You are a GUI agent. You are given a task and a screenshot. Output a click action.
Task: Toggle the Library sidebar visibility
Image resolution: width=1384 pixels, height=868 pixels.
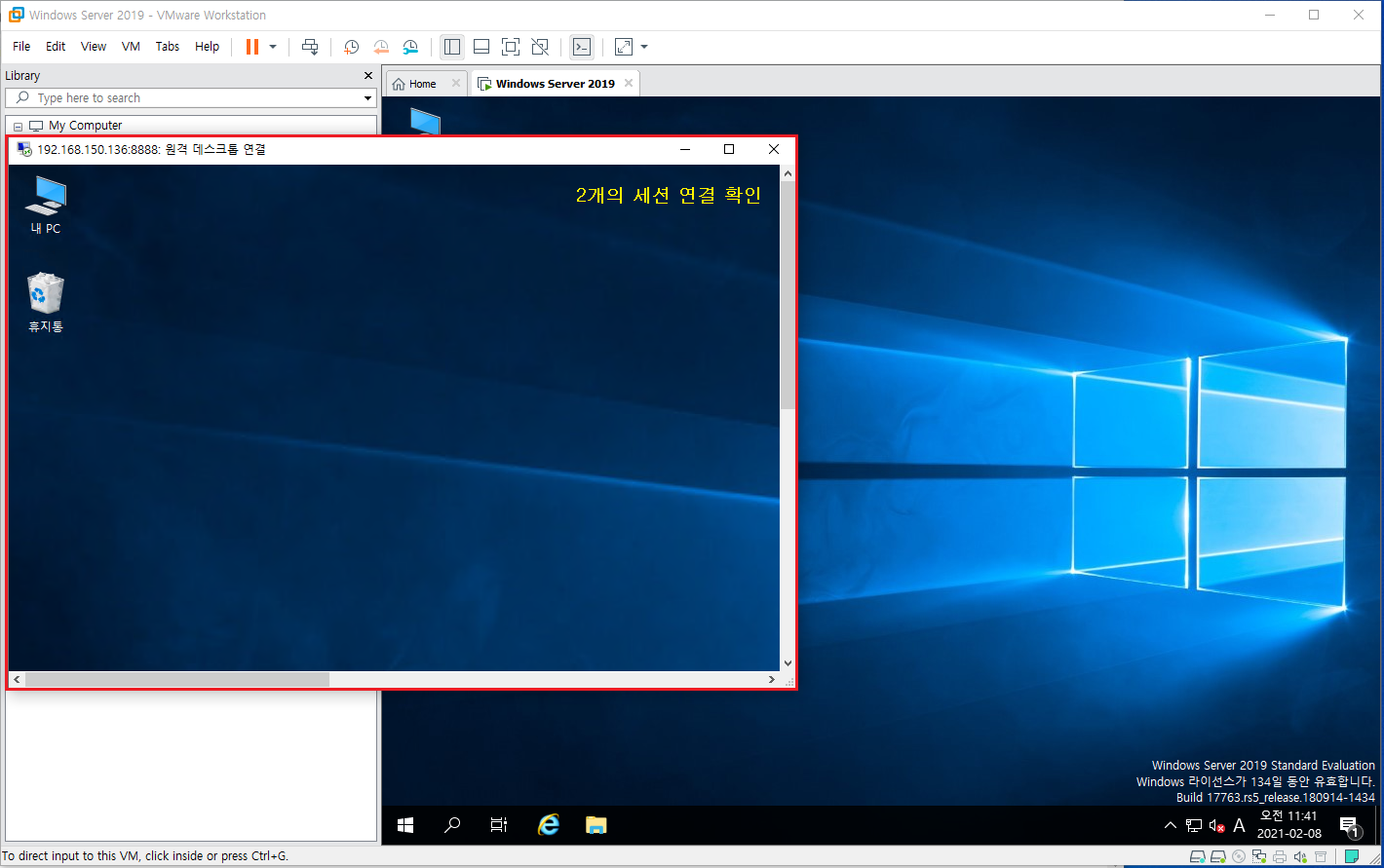452,47
